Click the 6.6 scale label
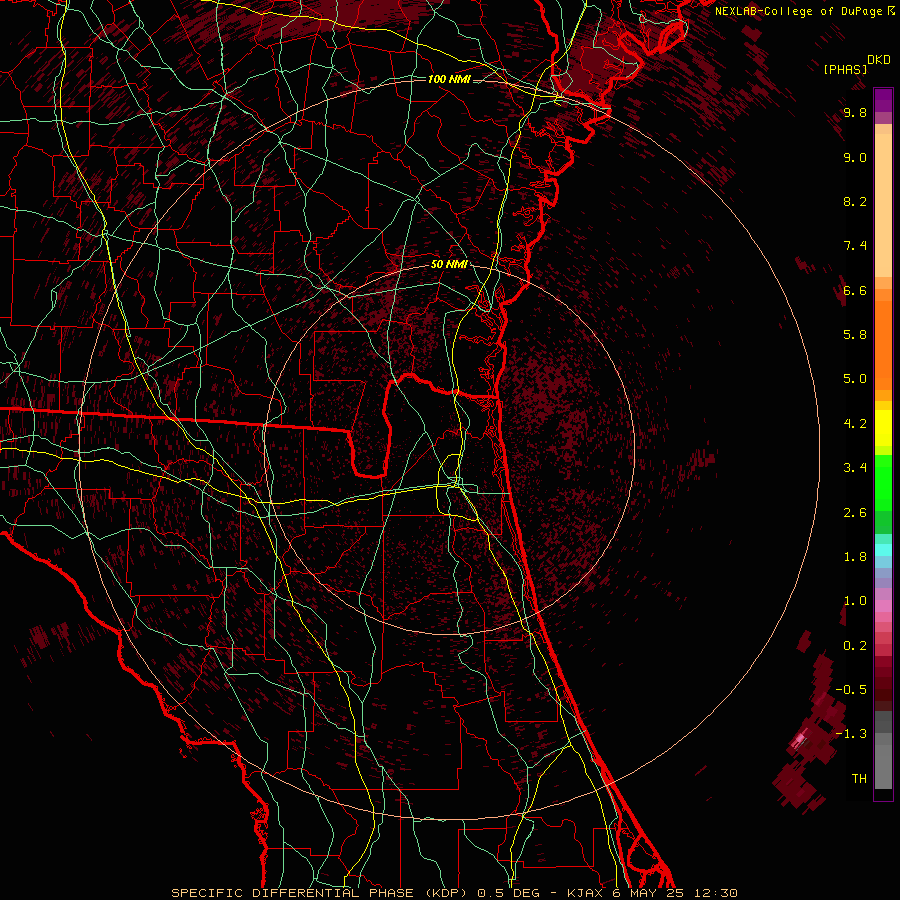The width and height of the screenshot is (900, 900). coord(855,290)
